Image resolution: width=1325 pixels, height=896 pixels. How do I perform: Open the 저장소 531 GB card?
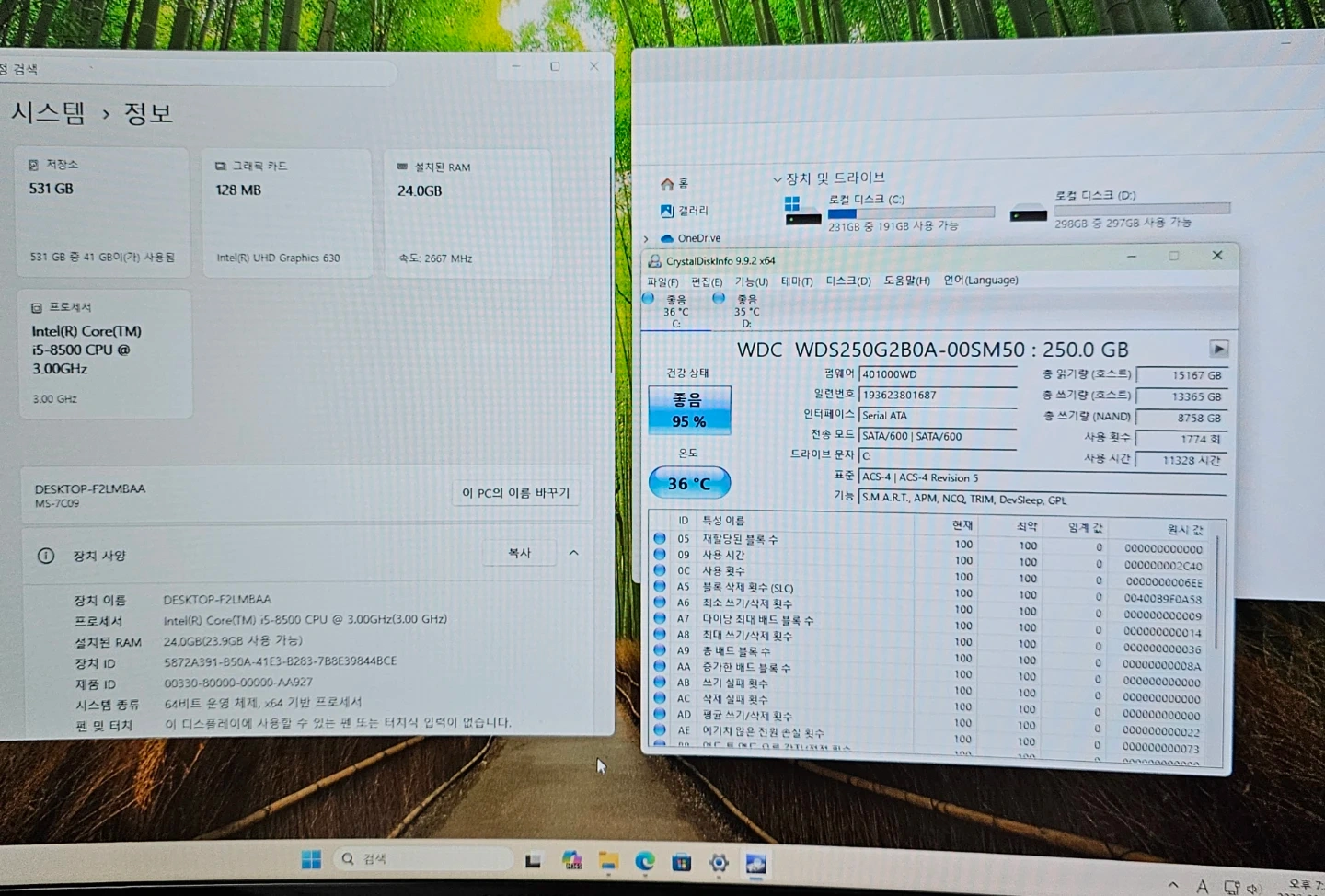[x=102, y=213]
